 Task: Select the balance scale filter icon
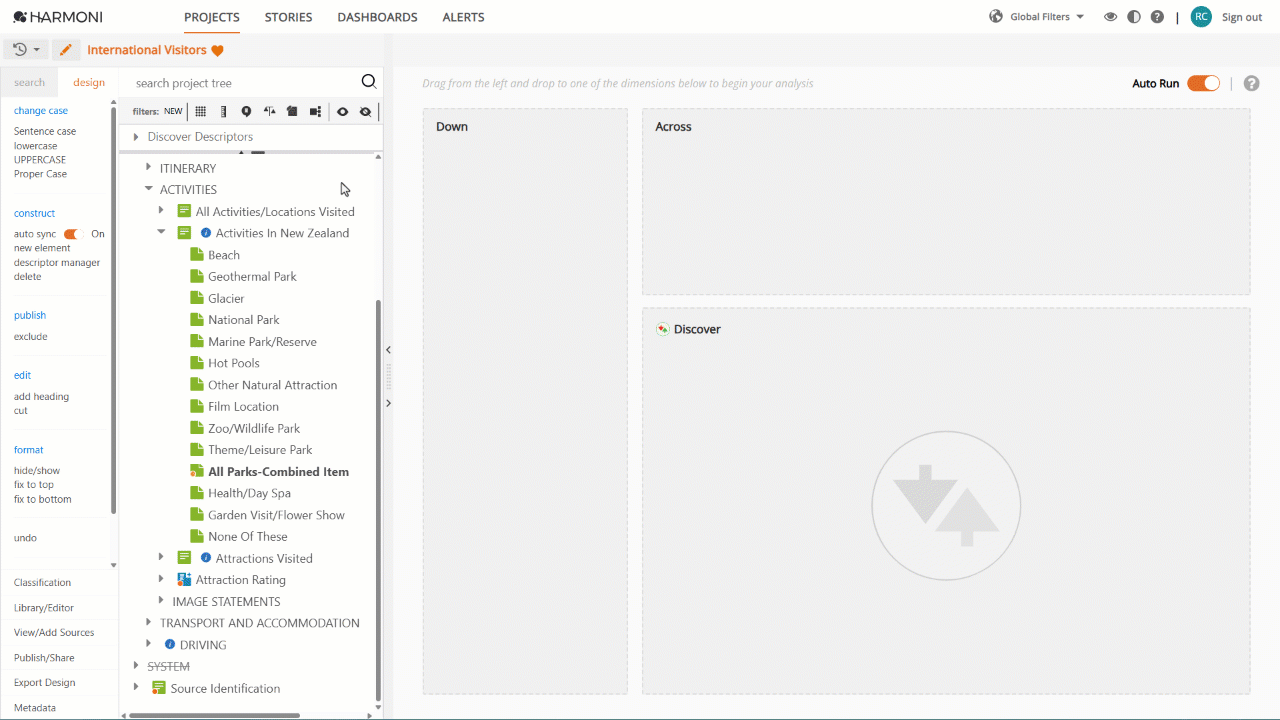tap(269, 112)
